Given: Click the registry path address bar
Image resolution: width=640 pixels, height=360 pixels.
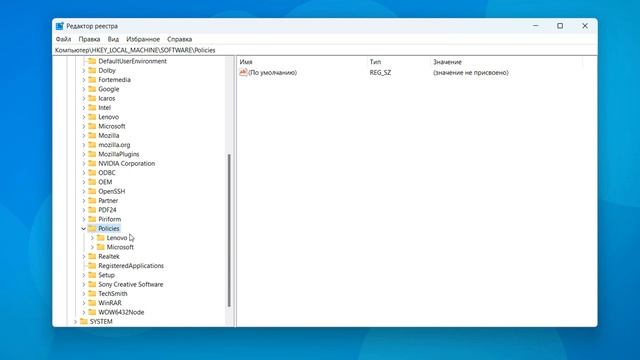Looking at the screenshot, I should tap(325, 50).
